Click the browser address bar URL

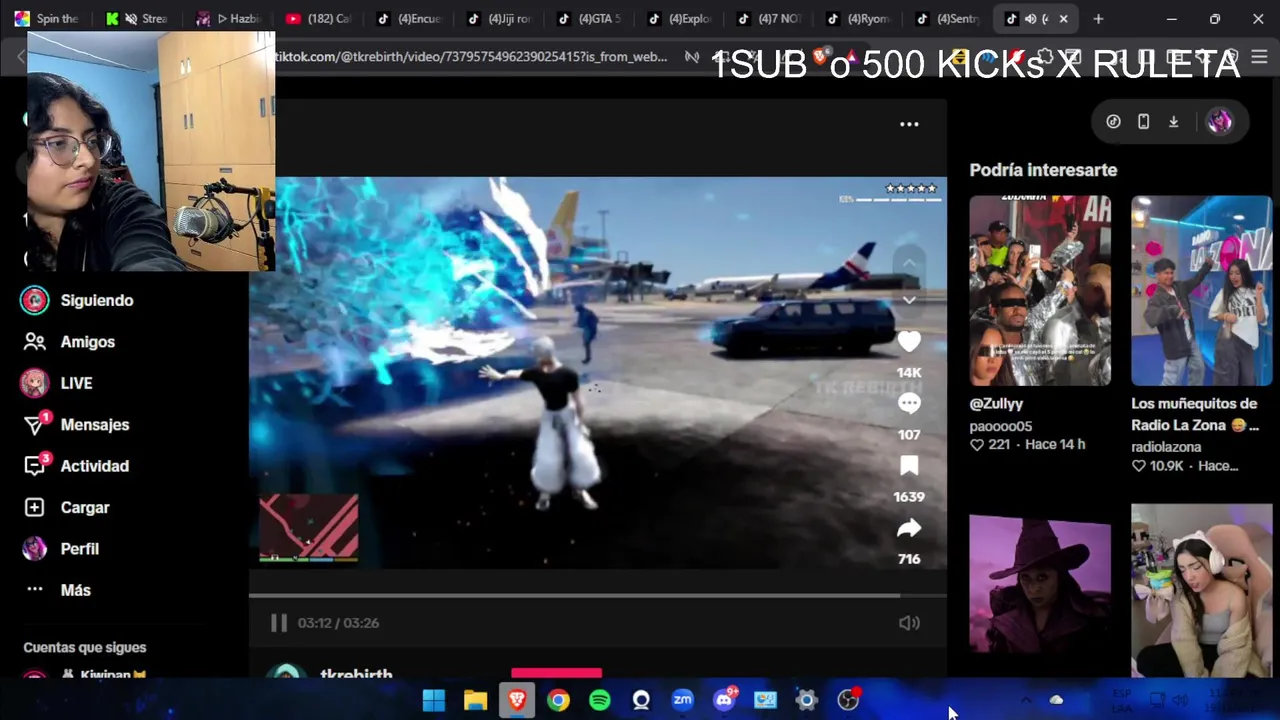pos(470,56)
